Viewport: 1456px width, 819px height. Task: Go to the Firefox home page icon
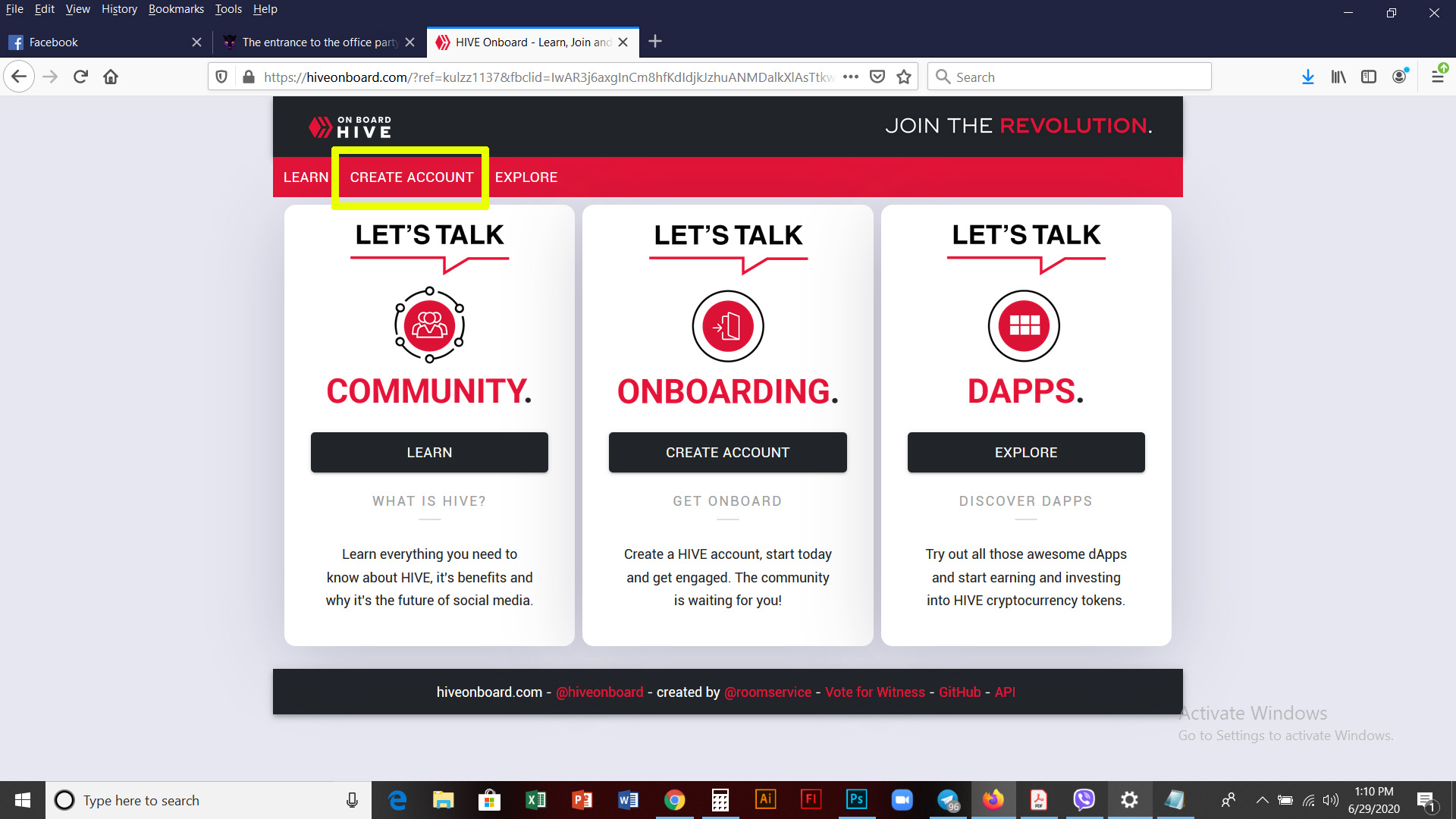[111, 77]
